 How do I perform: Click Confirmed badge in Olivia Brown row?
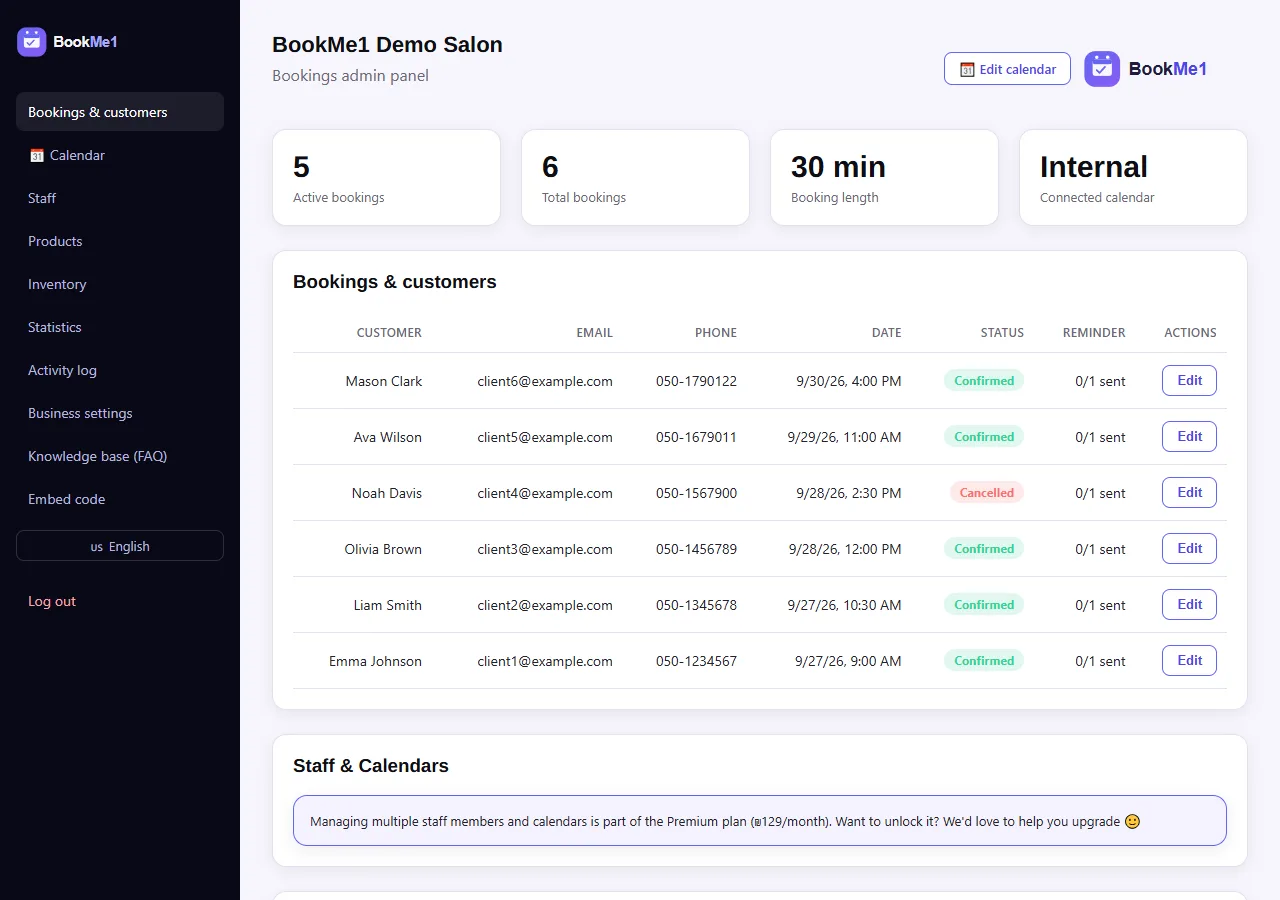pos(984,549)
